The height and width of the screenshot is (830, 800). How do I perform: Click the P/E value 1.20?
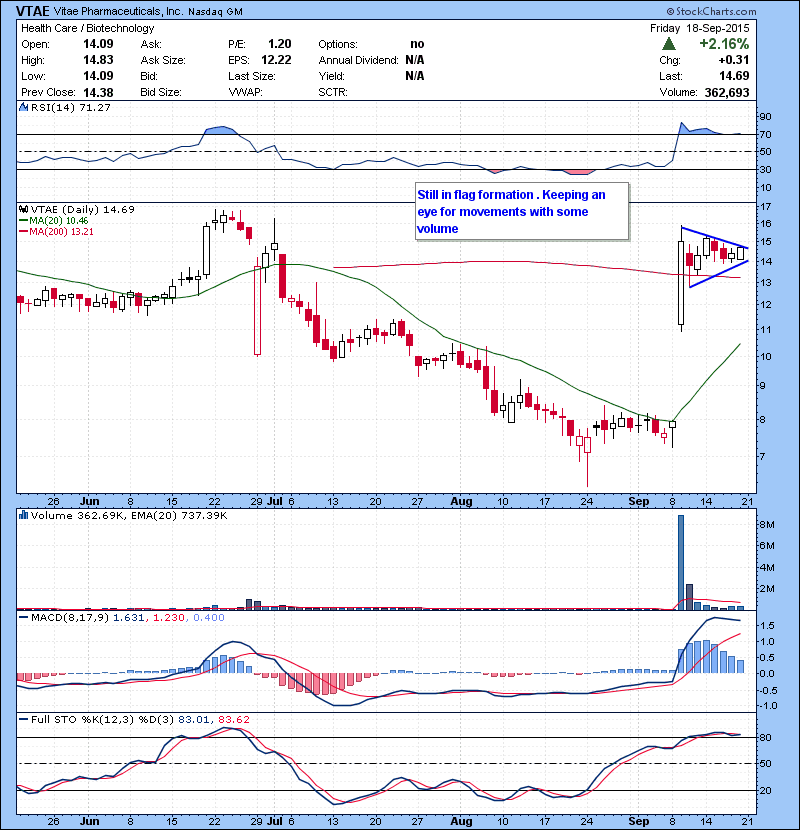[x=280, y=43]
